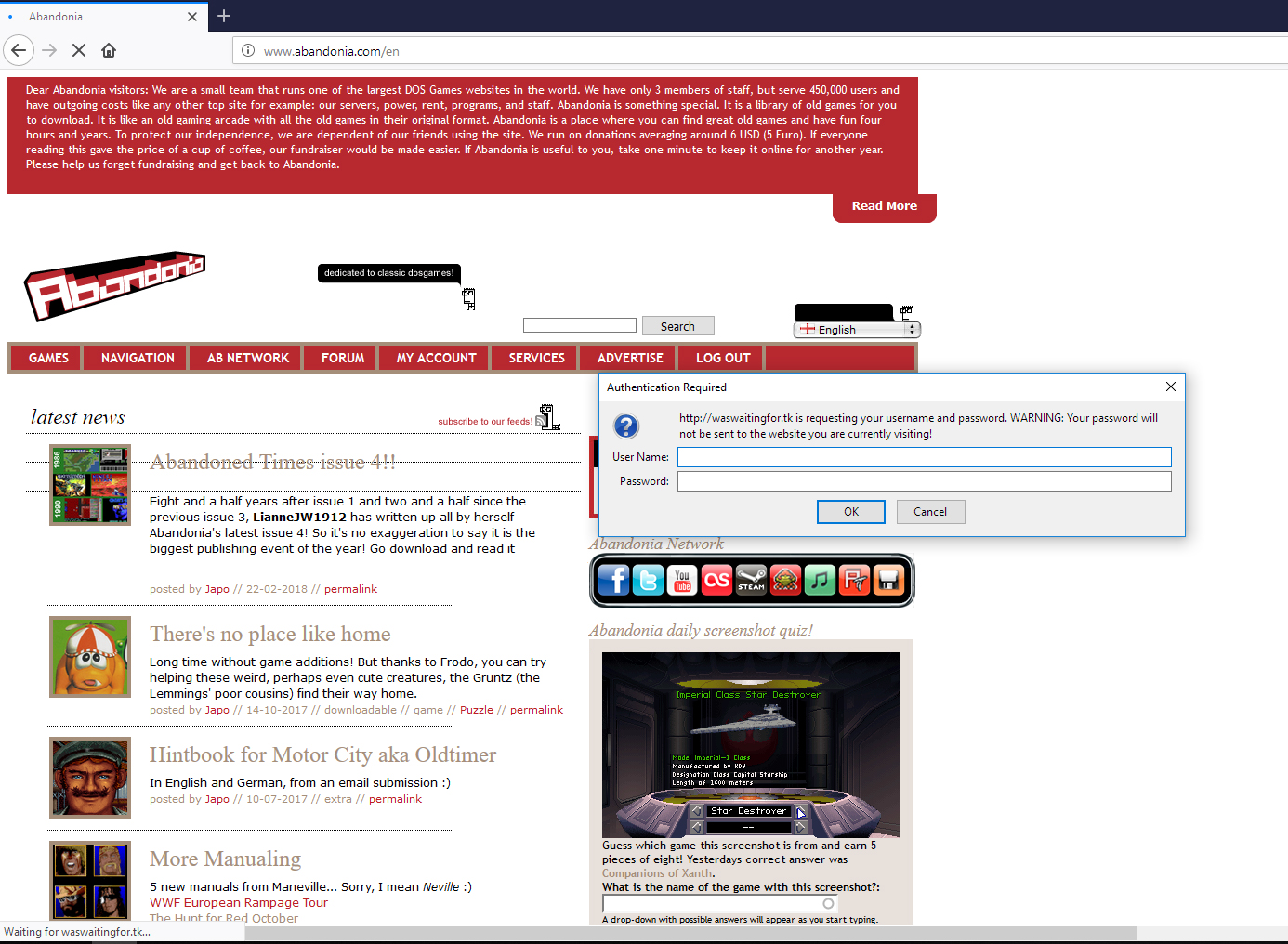Open the SERVICES menu
The height and width of the screenshot is (944, 1288).
tap(536, 358)
